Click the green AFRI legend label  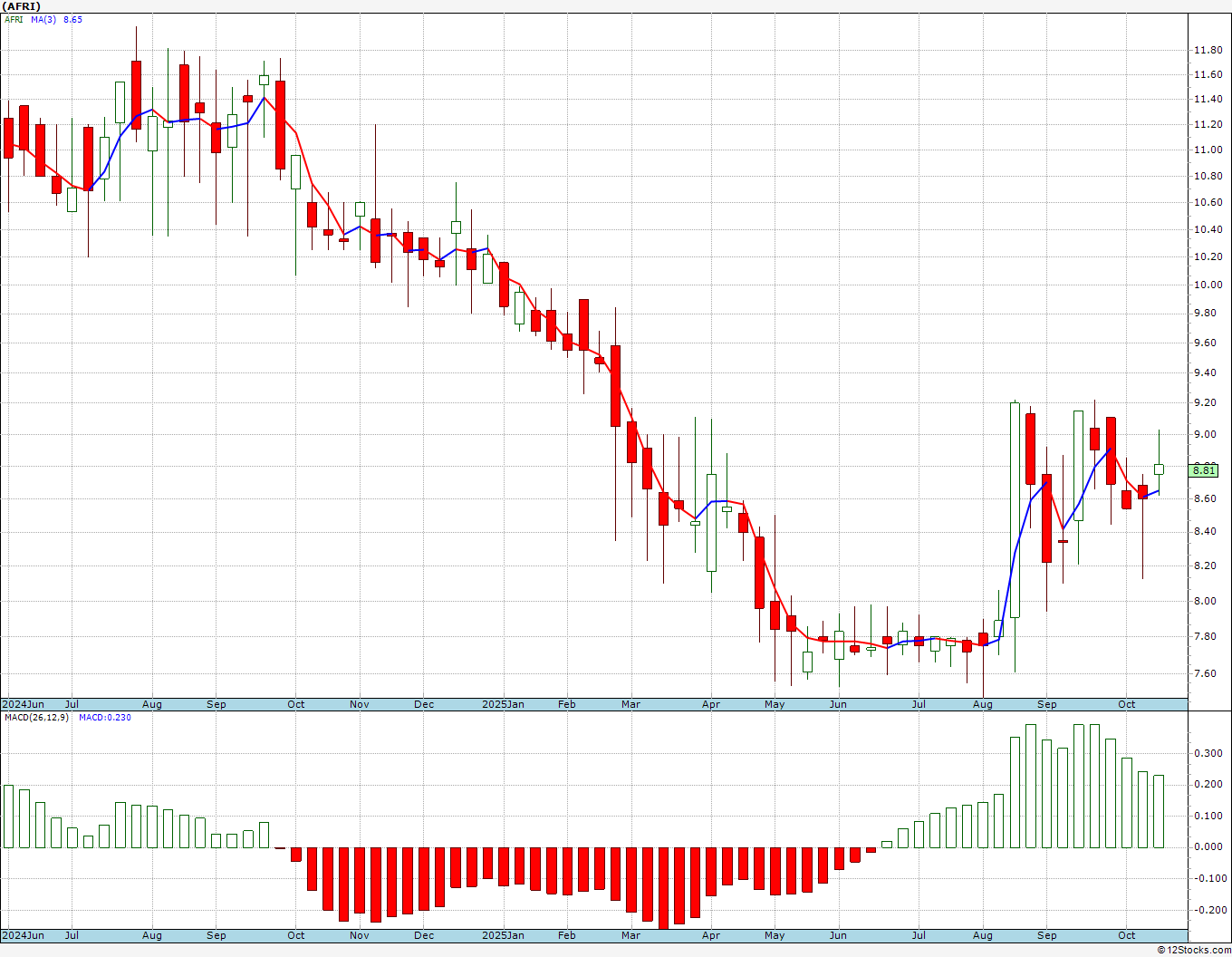(14, 19)
